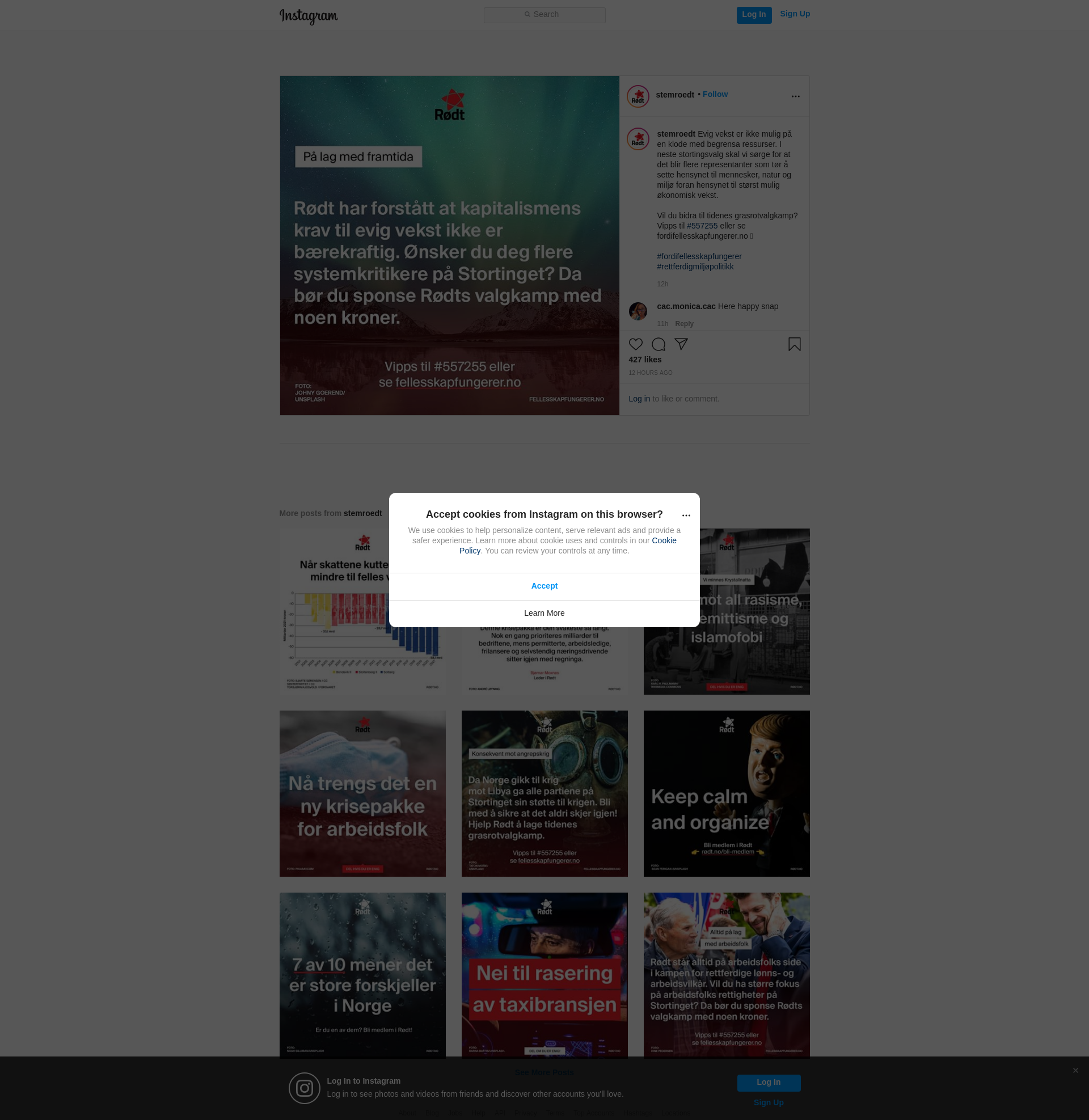Click Log in to like or comment

(x=639, y=399)
